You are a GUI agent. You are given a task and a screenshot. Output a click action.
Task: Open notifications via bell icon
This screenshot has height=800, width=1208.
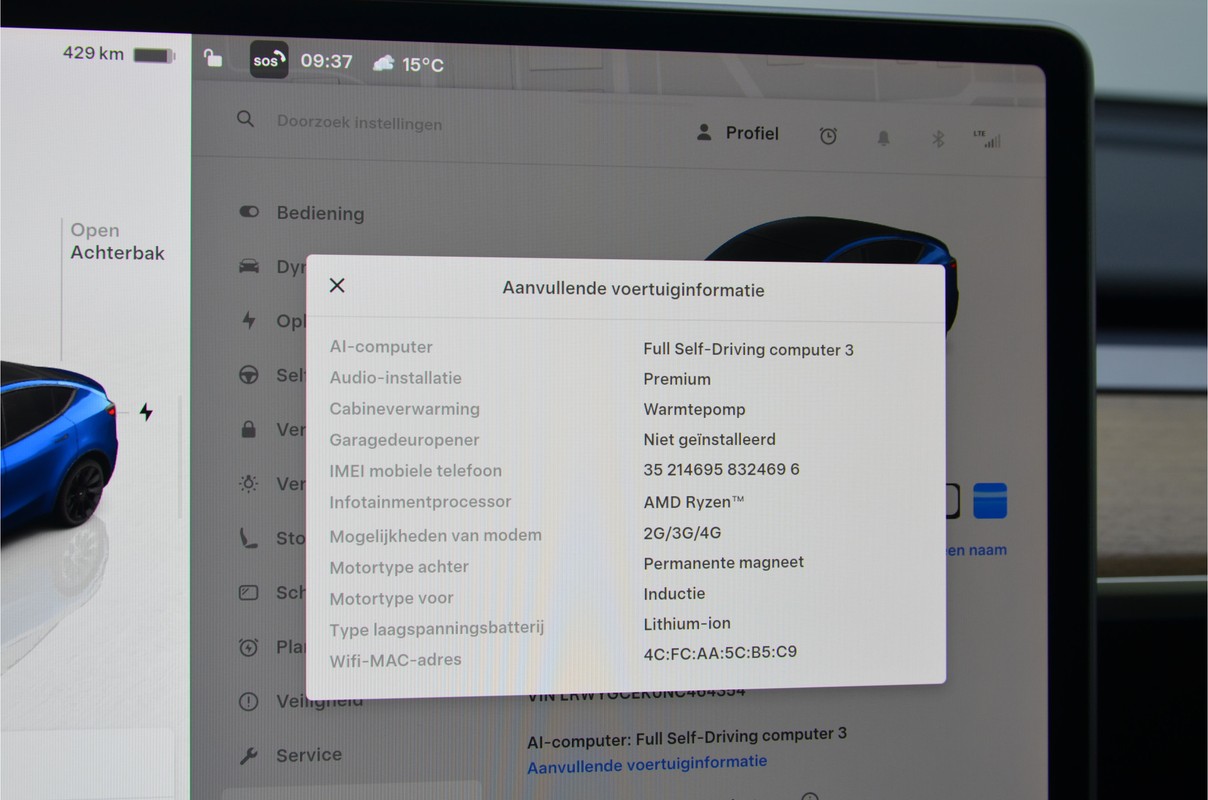[x=883, y=139]
